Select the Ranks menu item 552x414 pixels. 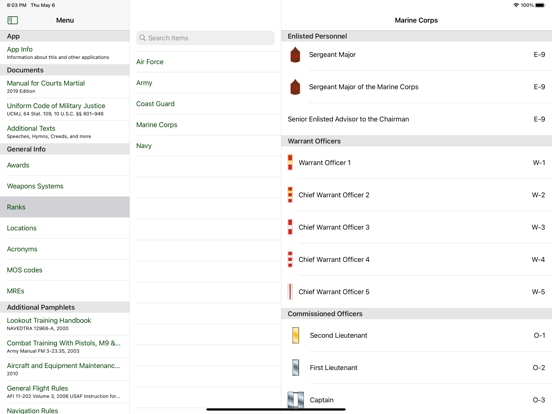pyautogui.click(x=65, y=207)
